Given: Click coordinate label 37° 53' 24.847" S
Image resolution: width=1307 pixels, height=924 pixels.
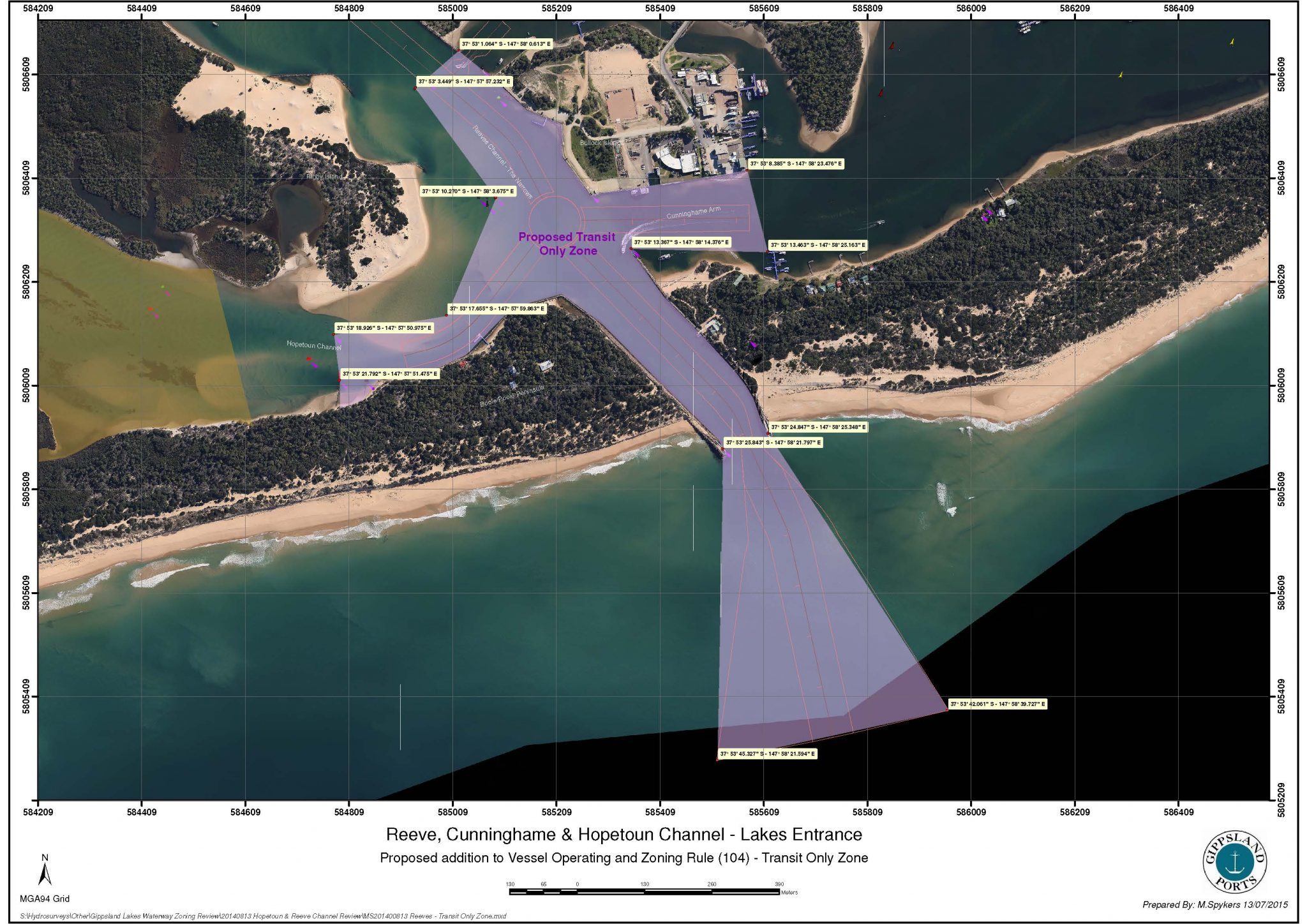Looking at the screenshot, I should [819, 428].
